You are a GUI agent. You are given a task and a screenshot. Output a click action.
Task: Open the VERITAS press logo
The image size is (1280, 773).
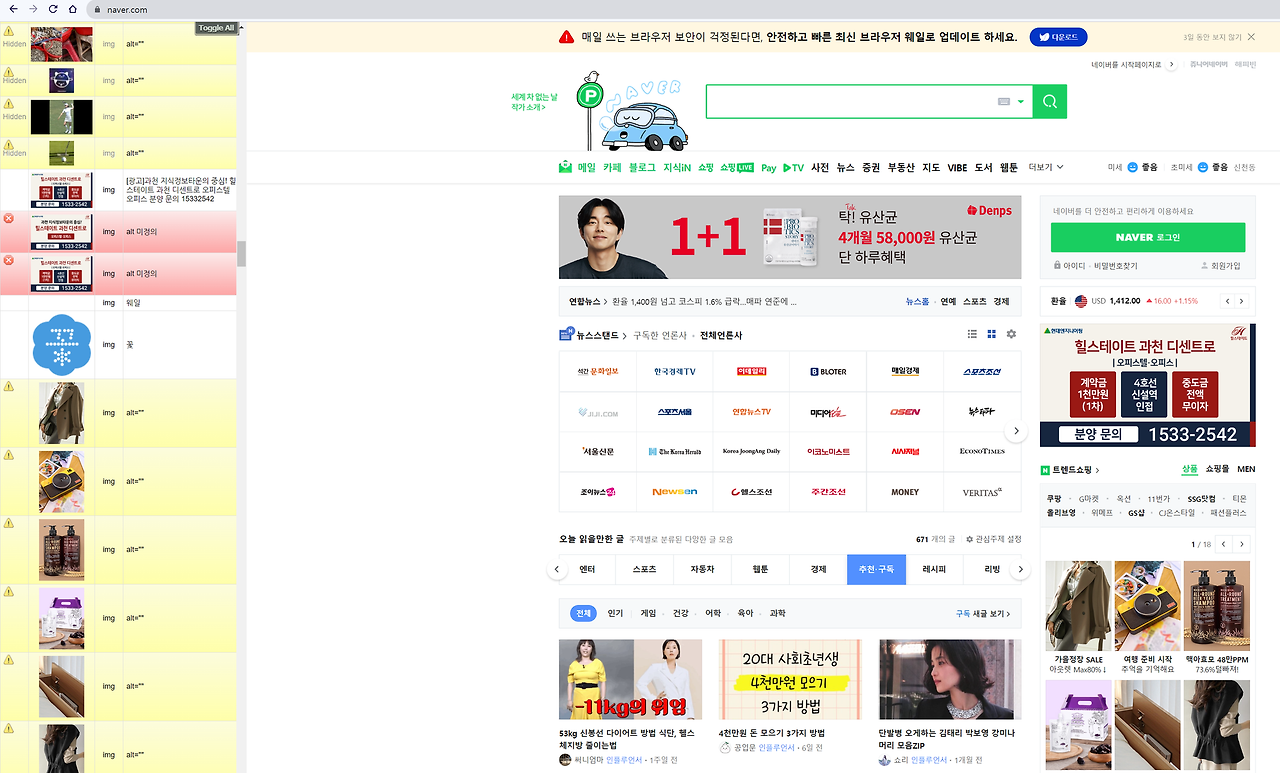coord(982,492)
